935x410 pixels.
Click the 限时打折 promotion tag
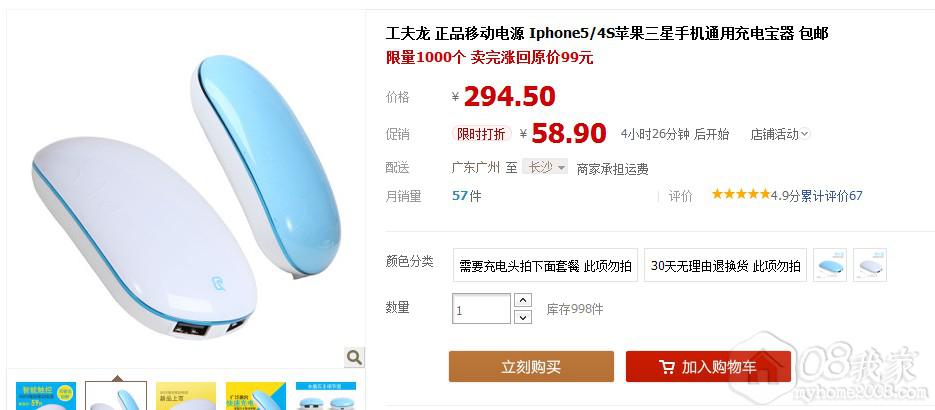(481, 134)
